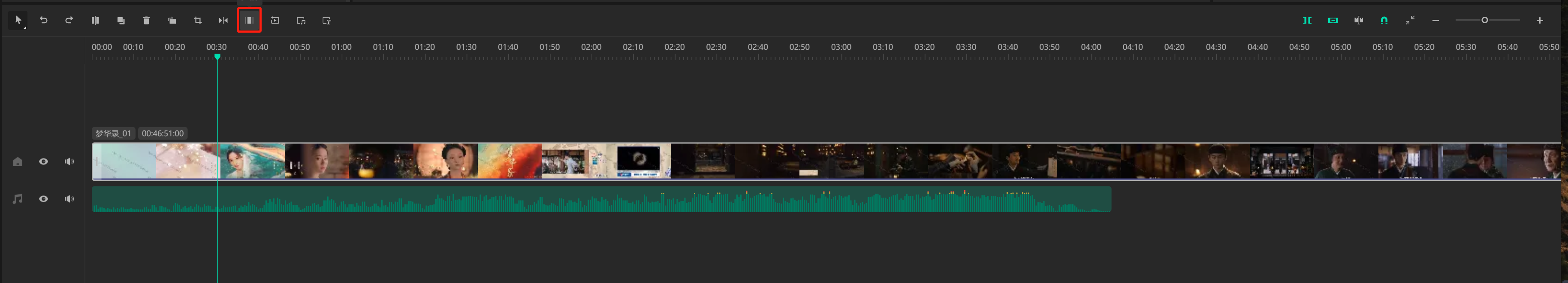Viewport: 1568px width, 283px height.
Task: Undo the last edit
Action: click(44, 20)
